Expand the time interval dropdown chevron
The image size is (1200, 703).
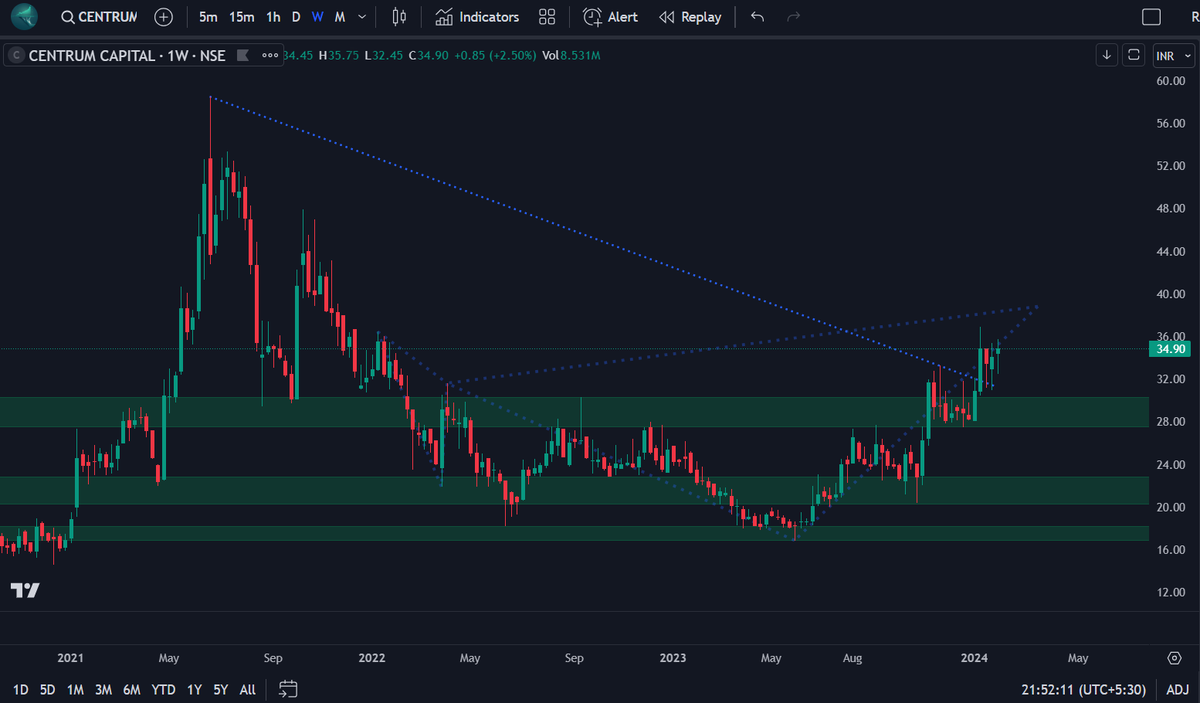click(x=361, y=17)
